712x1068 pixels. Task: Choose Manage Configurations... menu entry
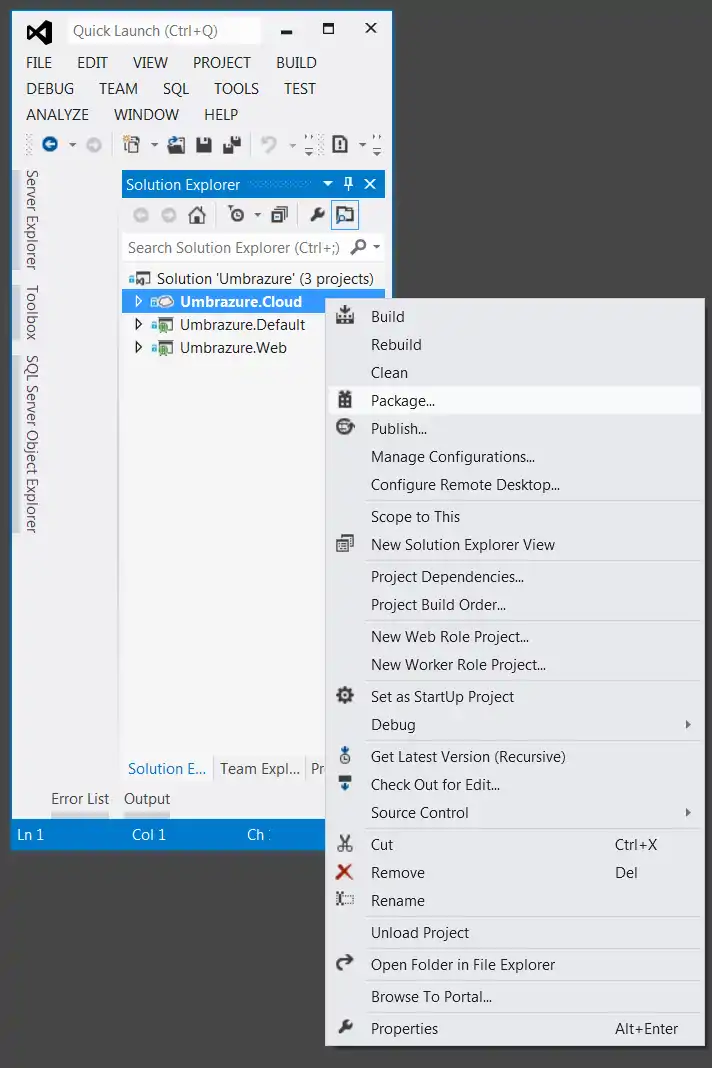514,456
